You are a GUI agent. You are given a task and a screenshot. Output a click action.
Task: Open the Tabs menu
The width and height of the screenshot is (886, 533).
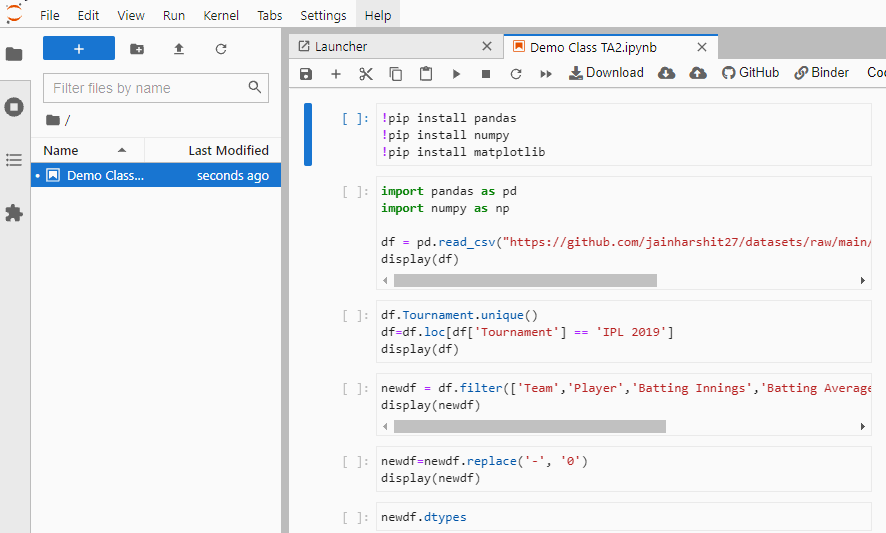click(270, 15)
